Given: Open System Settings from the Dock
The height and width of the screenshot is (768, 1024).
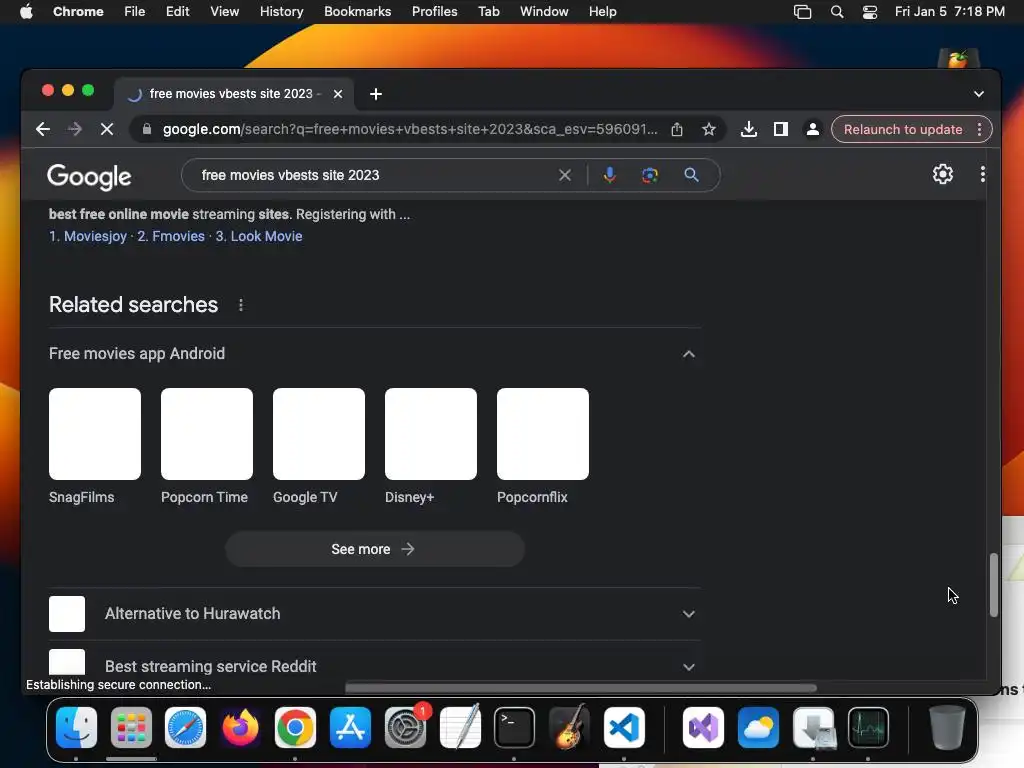Looking at the screenshot, I should (406, 728).
